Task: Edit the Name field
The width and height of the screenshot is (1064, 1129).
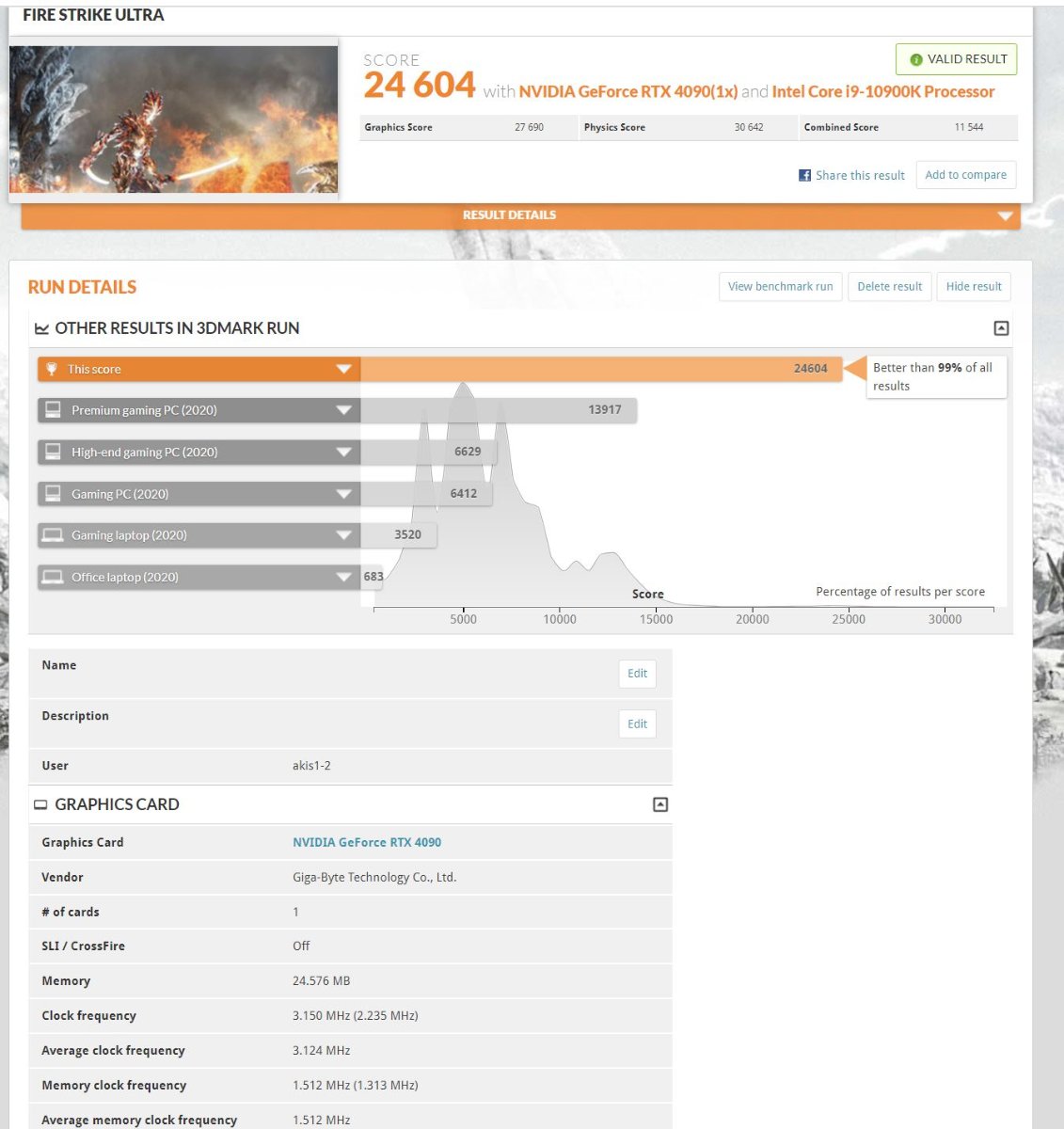Action: click(x=637, y=674)
